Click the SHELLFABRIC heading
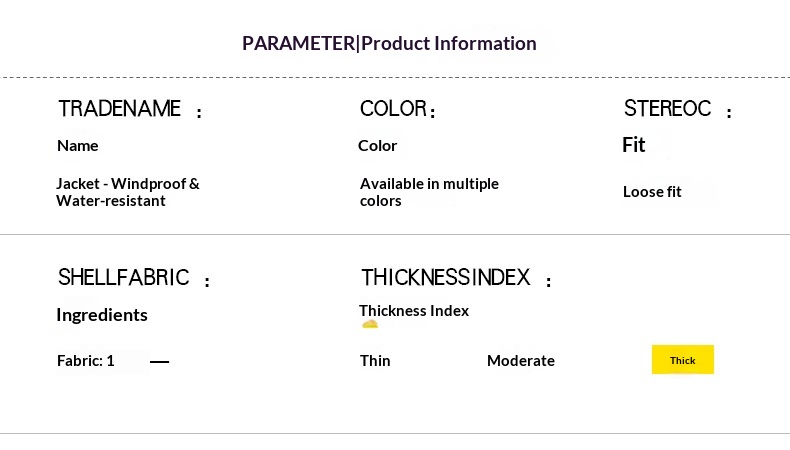 (123, 278)
